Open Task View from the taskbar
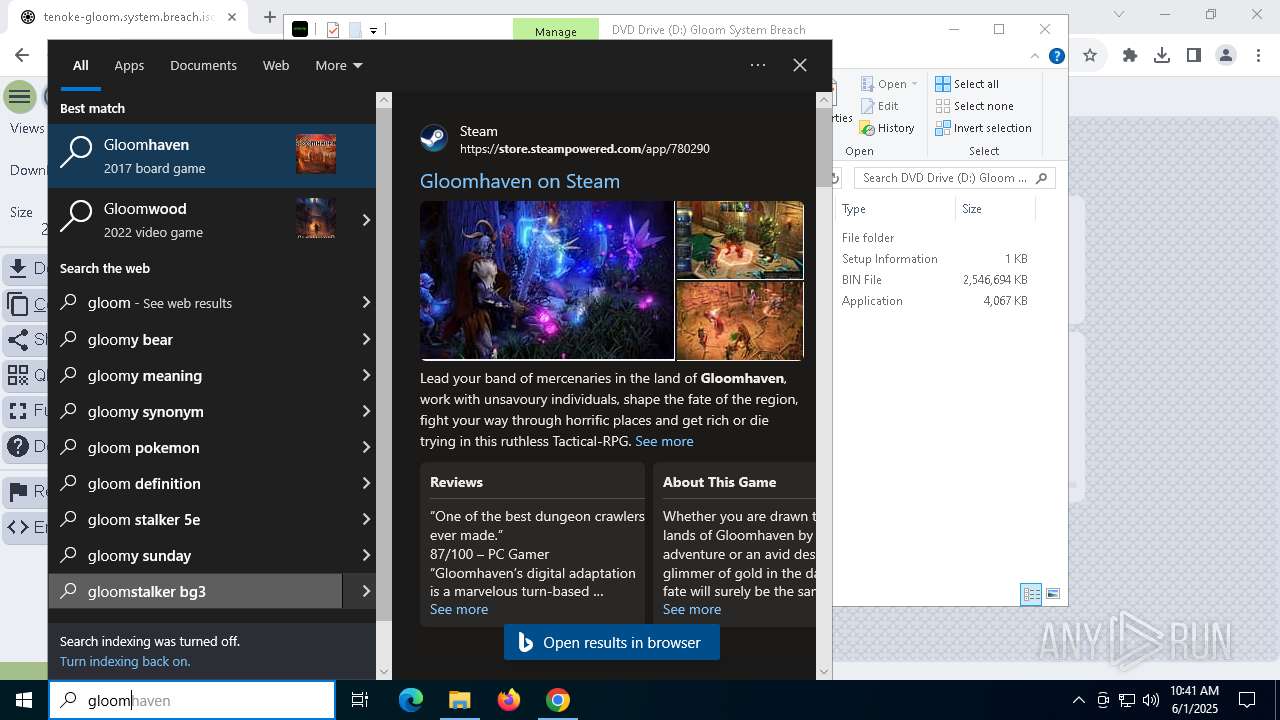1280x720 pixels. (360, 700)
